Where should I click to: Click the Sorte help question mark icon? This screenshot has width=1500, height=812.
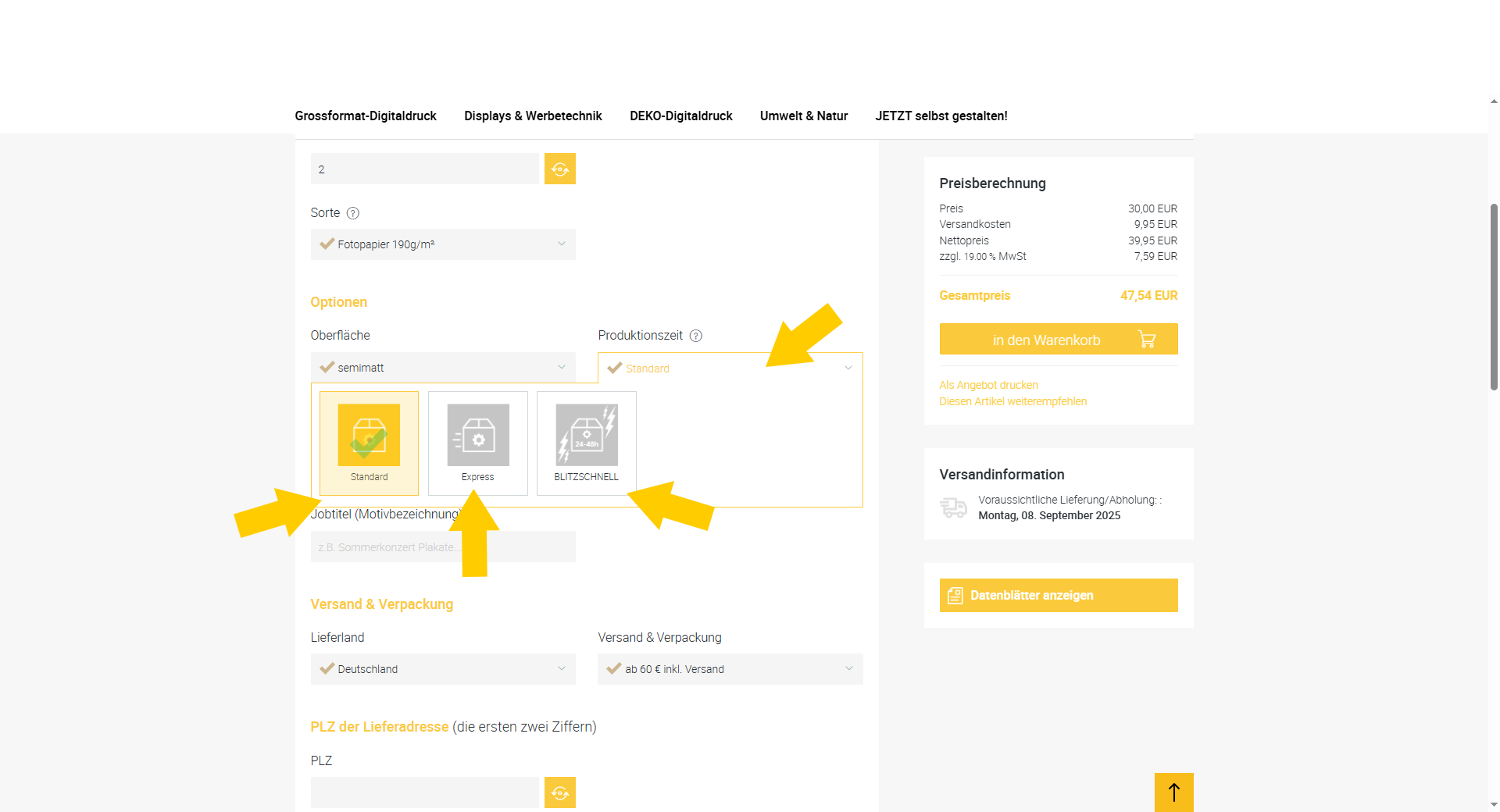pos(352,213)
